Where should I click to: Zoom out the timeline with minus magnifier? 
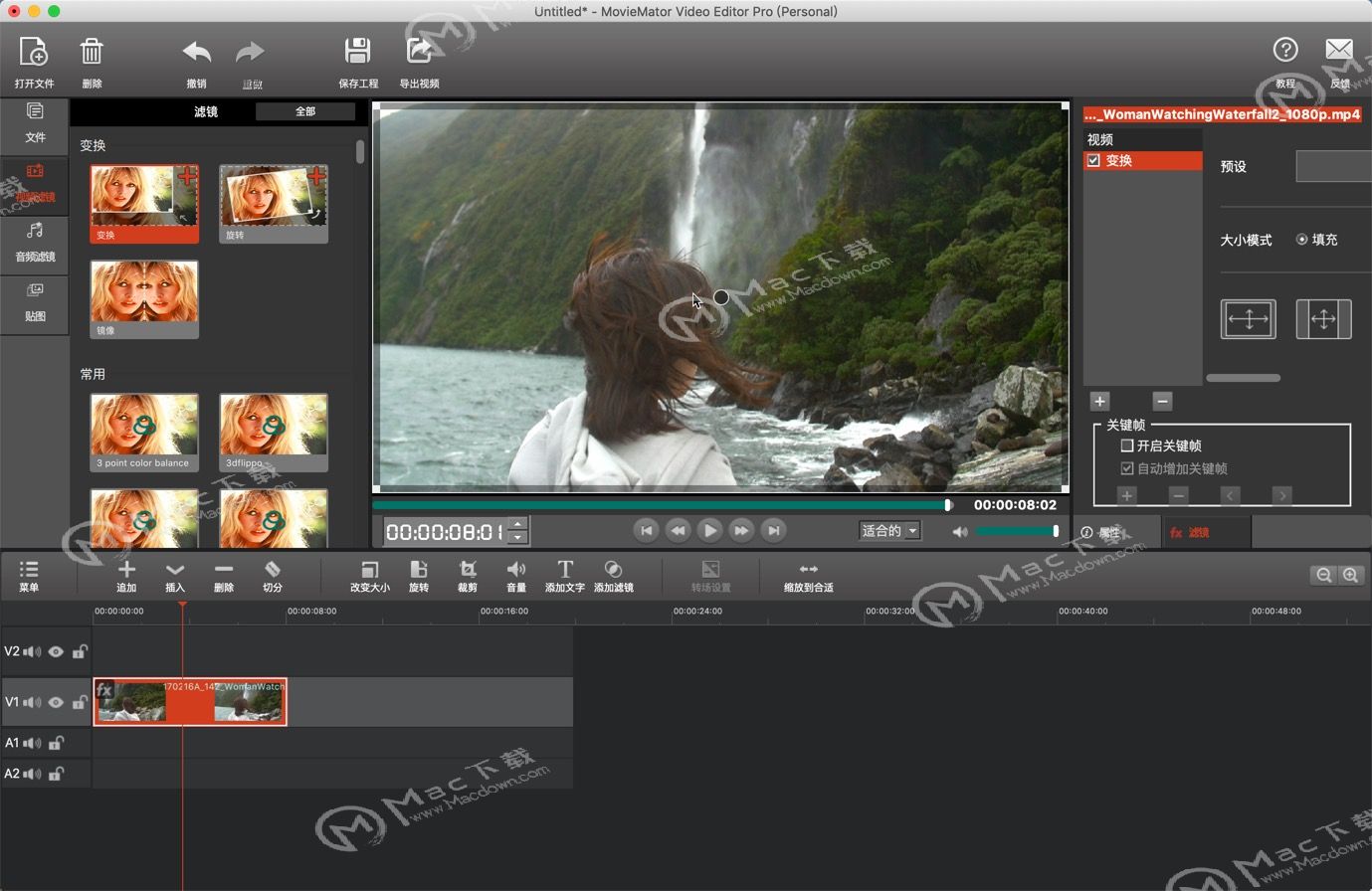[x=1323, y=575]
